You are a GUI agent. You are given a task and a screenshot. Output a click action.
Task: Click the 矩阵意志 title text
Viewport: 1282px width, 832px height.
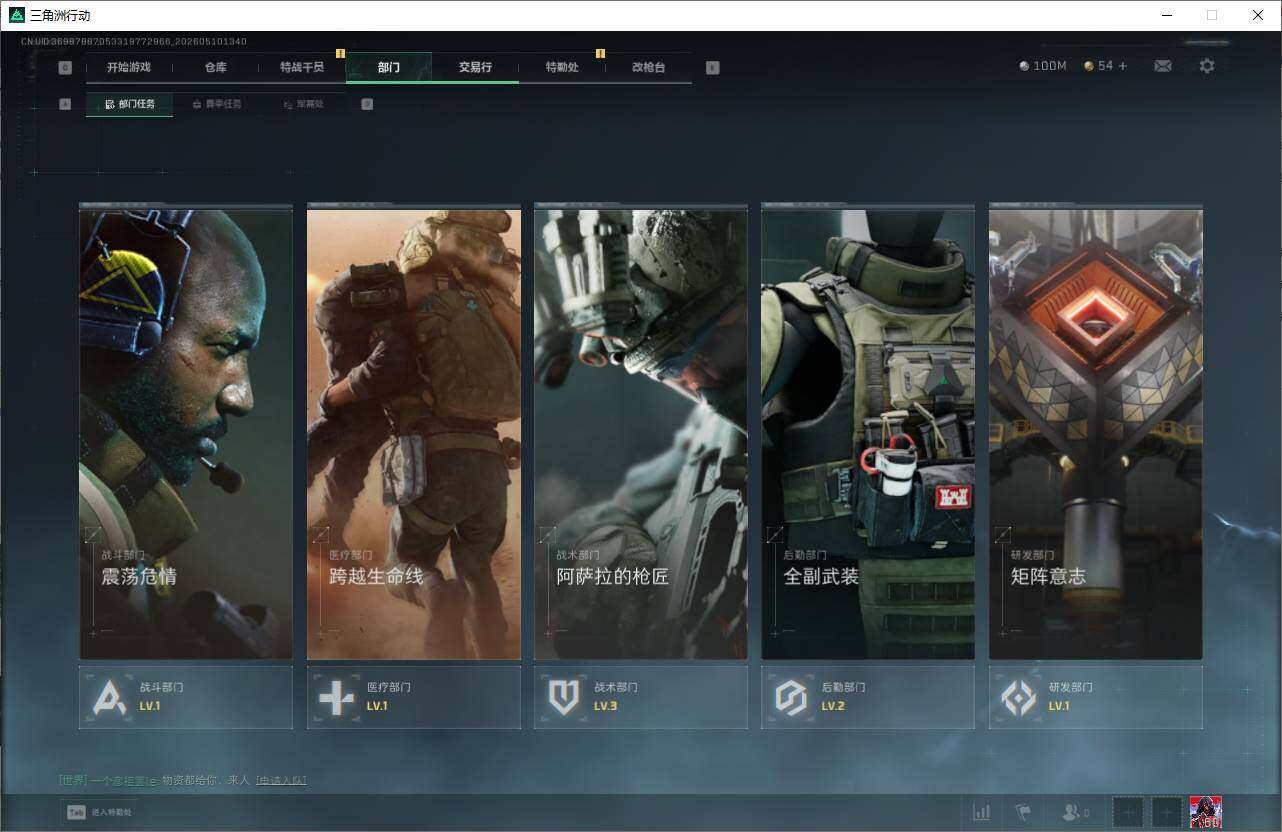[1048, 577]
